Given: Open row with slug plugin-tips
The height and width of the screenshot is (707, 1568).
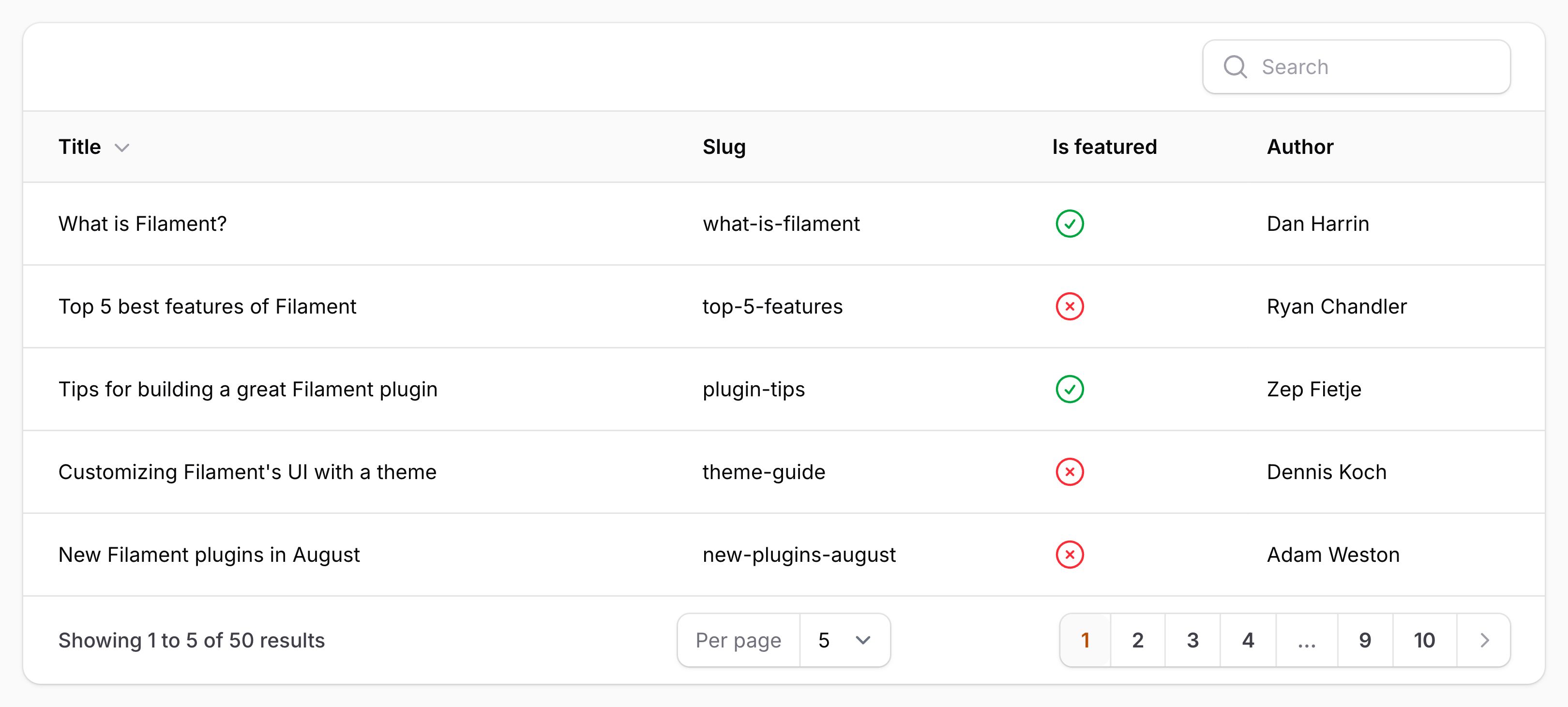Looking at the screenshot, I should coord(753,390).
